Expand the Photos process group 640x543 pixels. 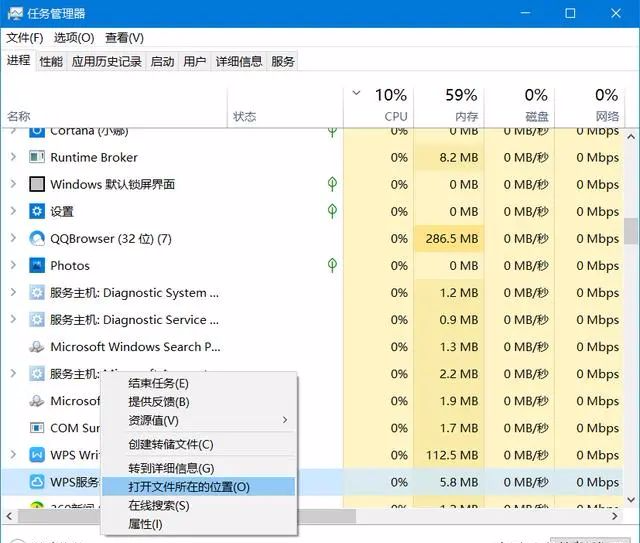[13, 265]
